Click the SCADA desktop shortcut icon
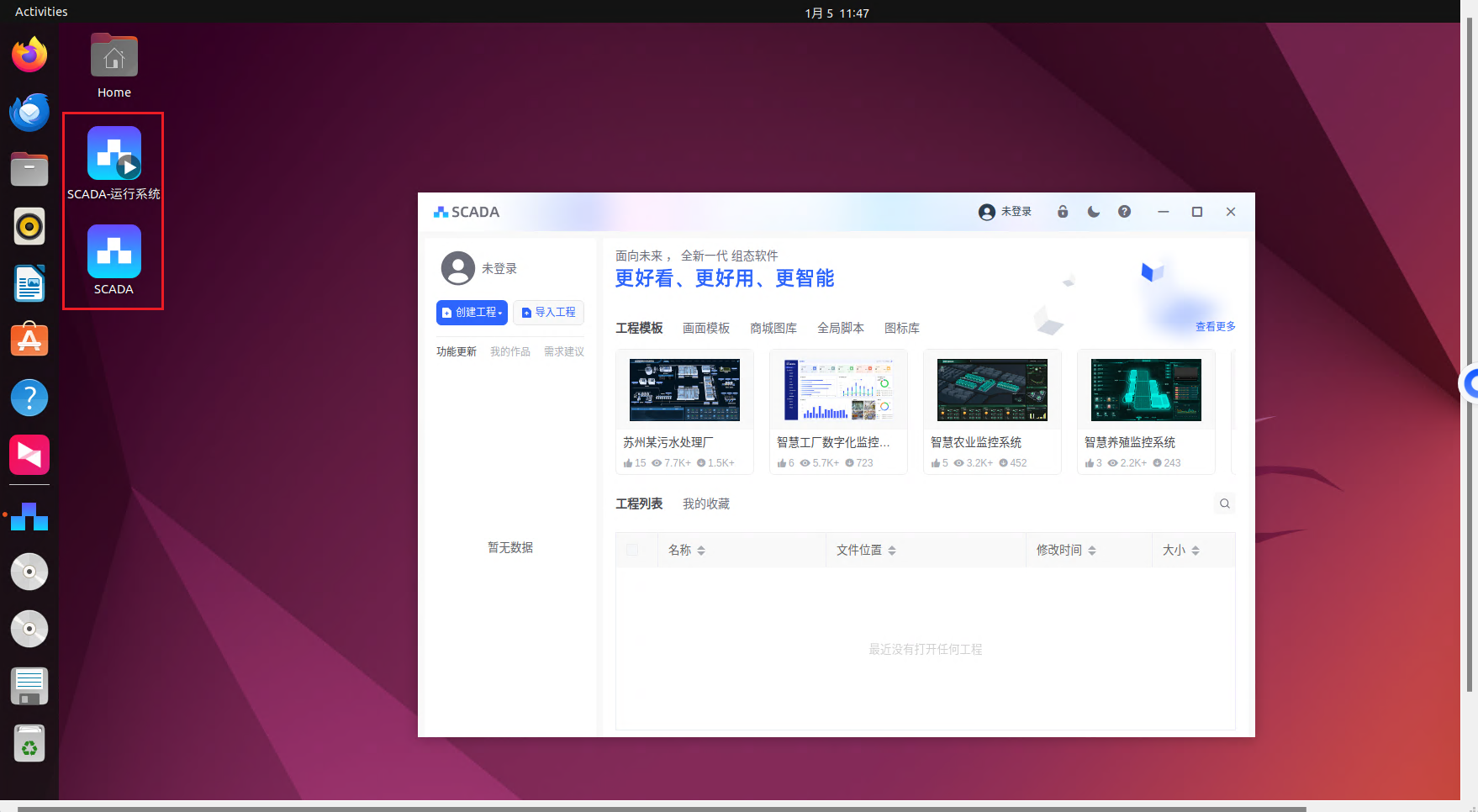 coord(113,251)
